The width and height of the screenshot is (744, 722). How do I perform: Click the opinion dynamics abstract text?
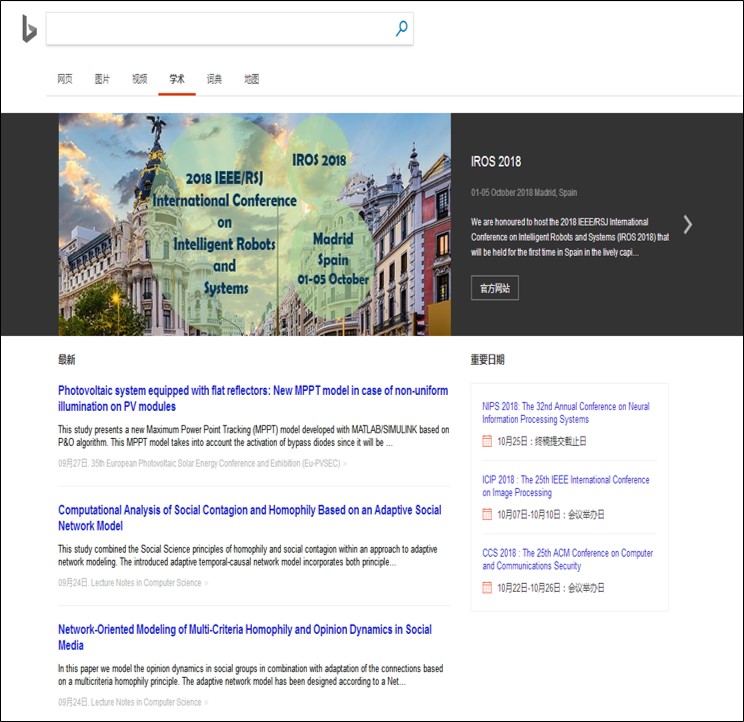(251, 675)
